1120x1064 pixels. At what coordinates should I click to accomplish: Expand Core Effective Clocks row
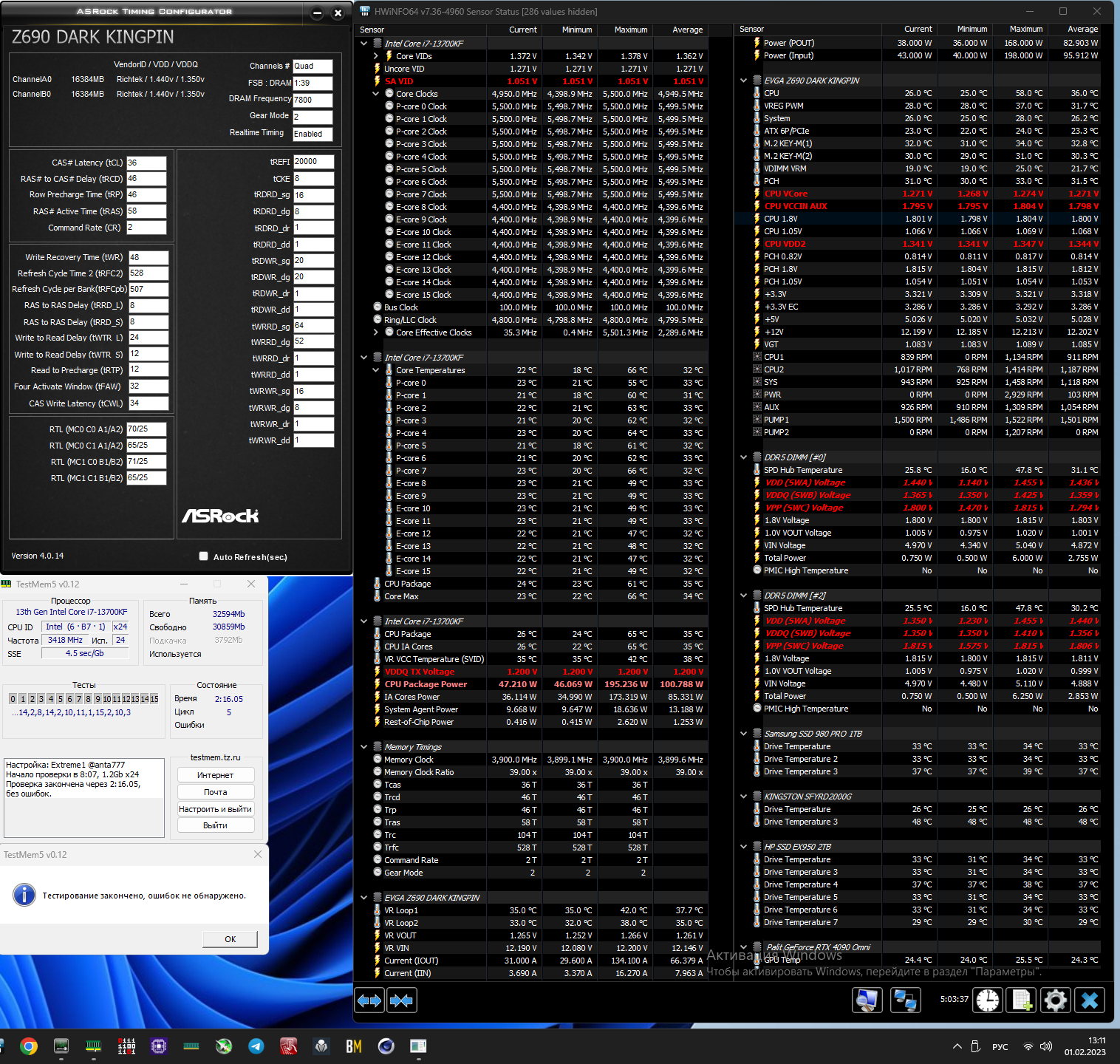pos(375,332)
